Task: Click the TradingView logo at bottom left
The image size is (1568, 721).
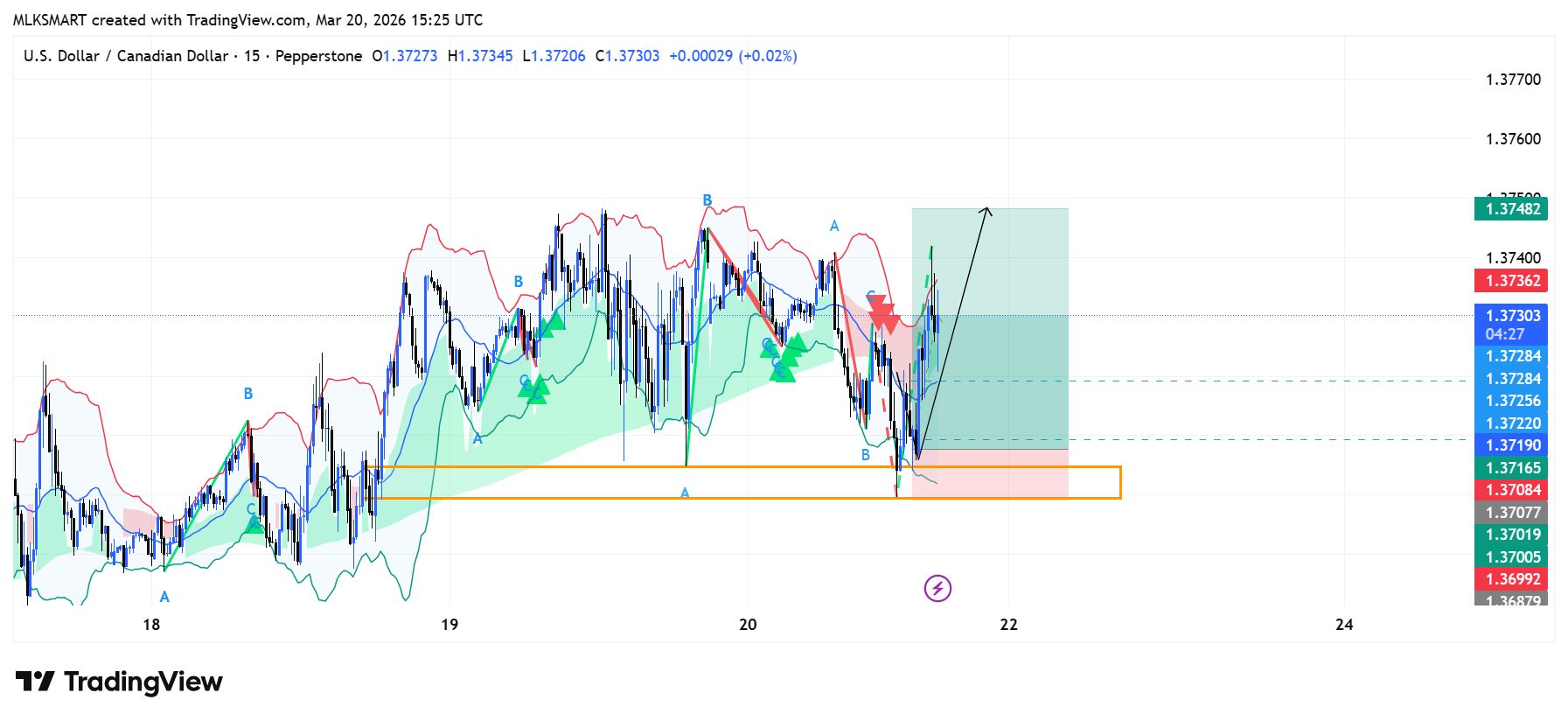Action: click(x=119, y=682)
